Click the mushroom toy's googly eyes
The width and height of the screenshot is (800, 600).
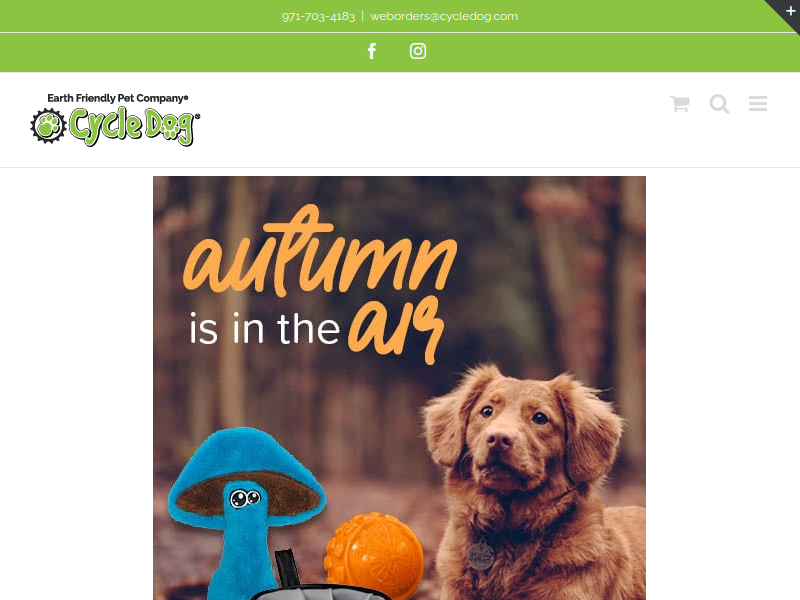coord(245,498)
